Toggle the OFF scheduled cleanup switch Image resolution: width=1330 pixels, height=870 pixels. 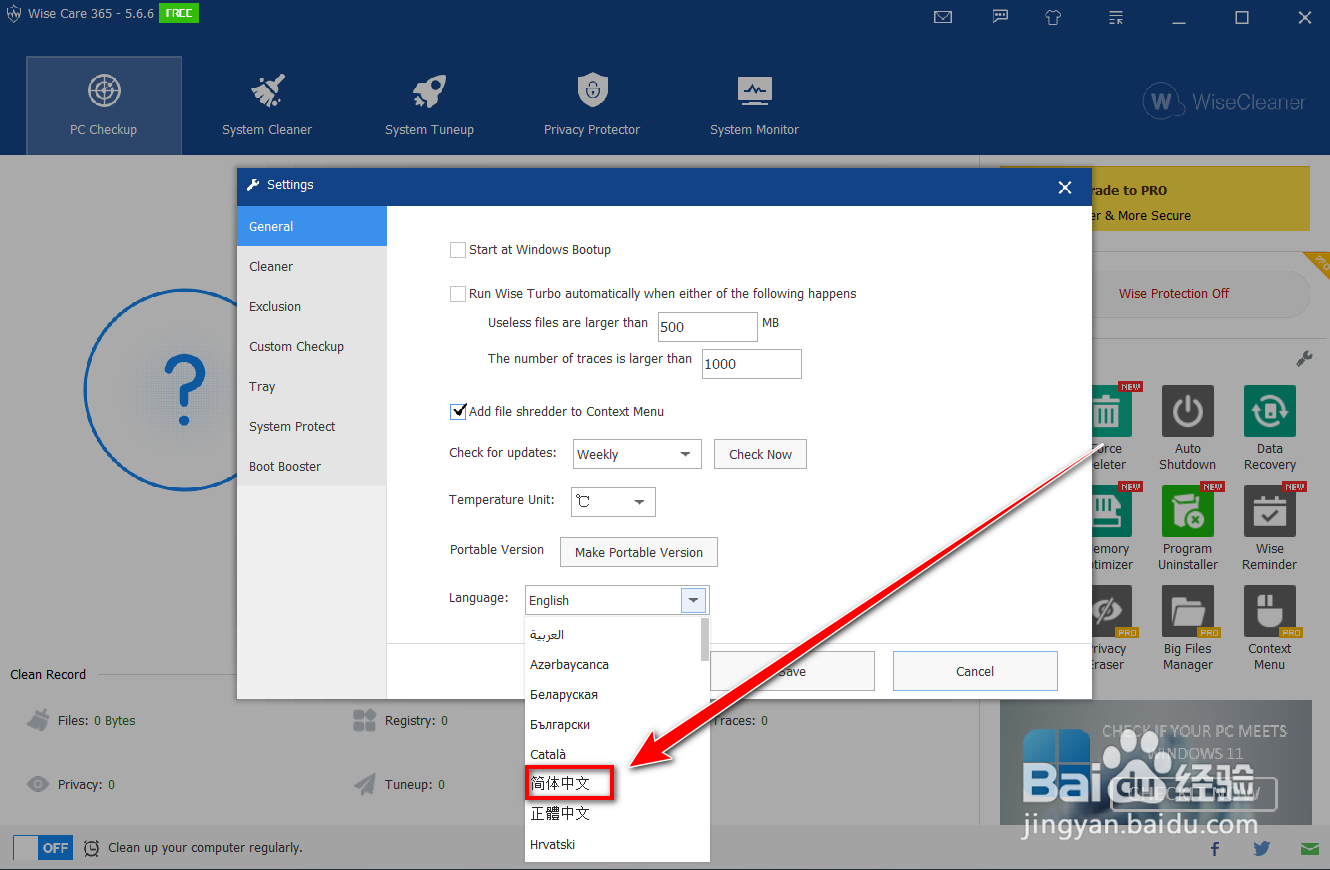point(42,847)
